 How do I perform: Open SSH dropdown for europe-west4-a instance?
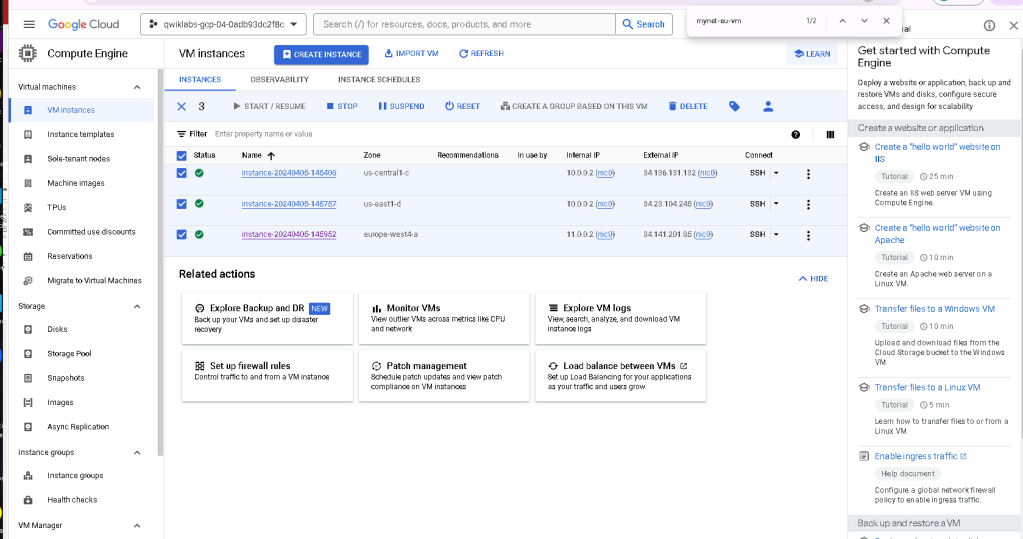tap(776, 234)
